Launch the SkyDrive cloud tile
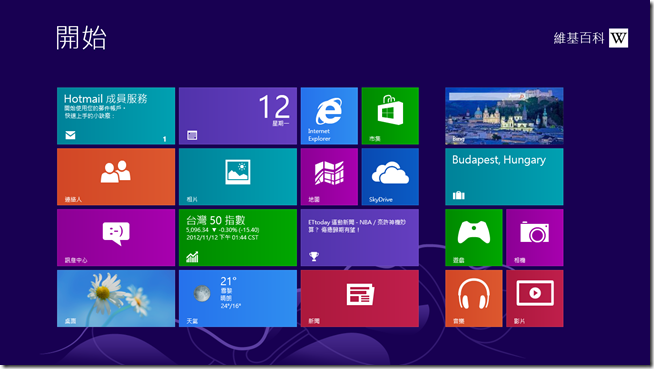Image resolution: width=654 pixels, height=369 pixels. coord(390,177)
